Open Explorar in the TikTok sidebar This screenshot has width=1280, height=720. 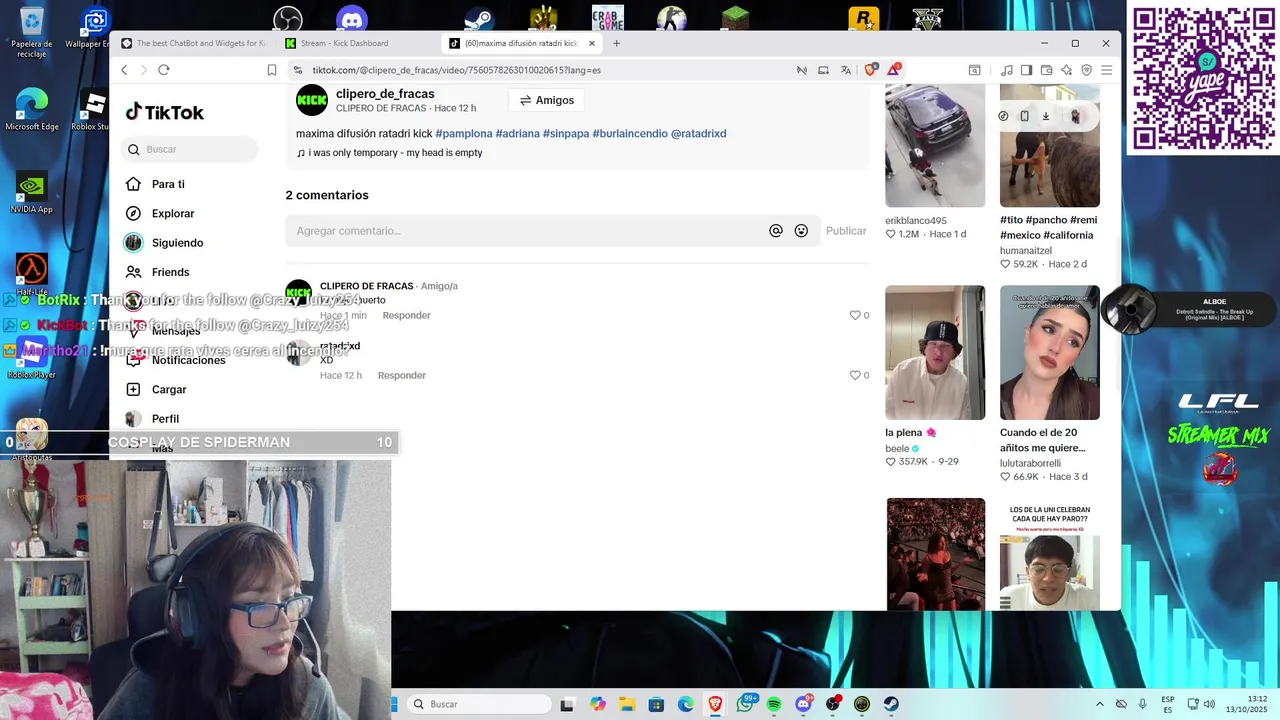click(173, 213)
